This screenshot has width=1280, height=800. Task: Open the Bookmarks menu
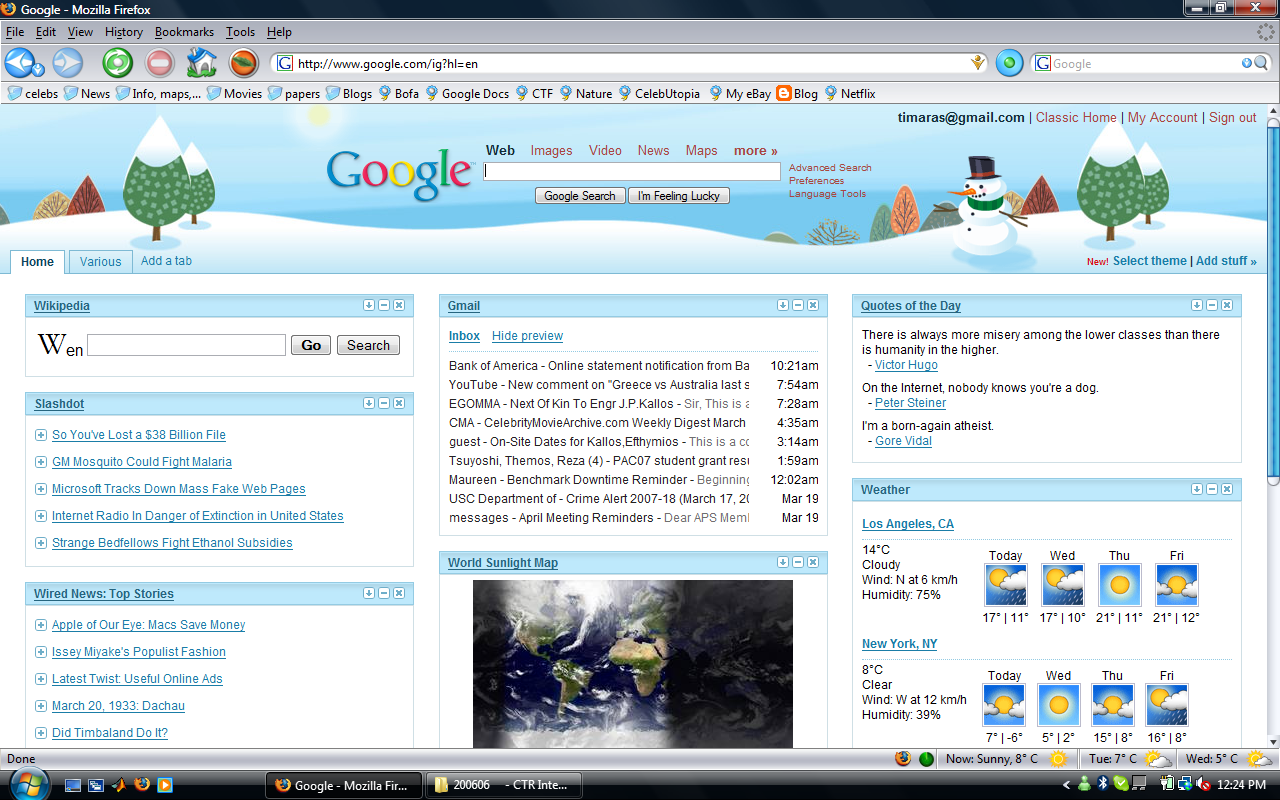pyautogui.click(x=184, y=32)
